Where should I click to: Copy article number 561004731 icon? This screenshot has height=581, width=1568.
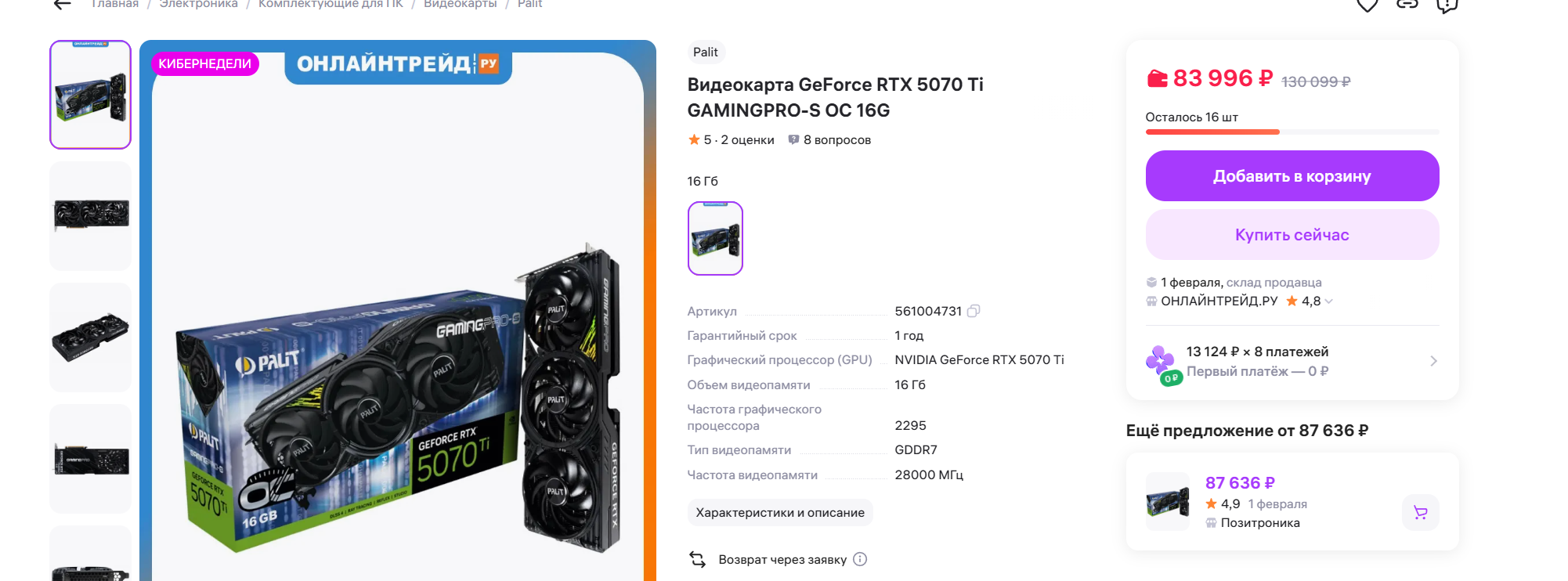pyautogui.click(x=974, y=311)
